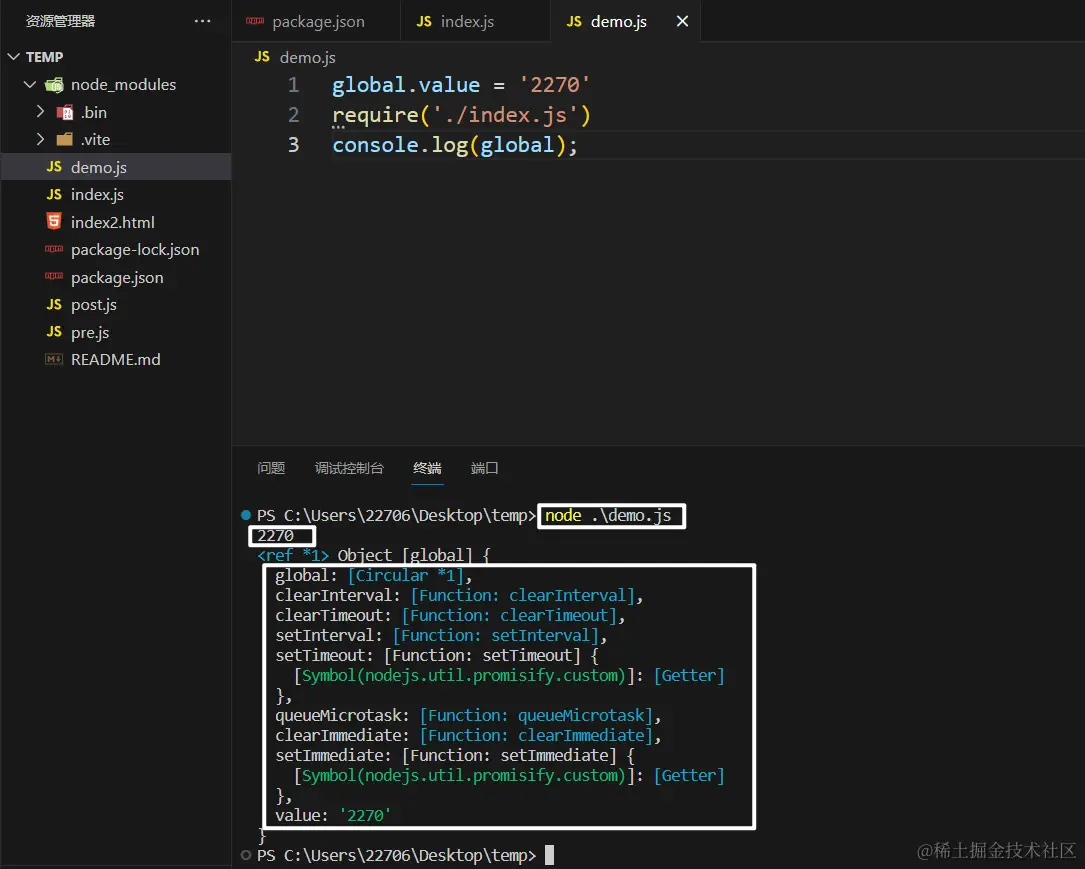Click the demo.js breadcrumb
Viewport: 1085px width, 869px height.
click(307, 57)
